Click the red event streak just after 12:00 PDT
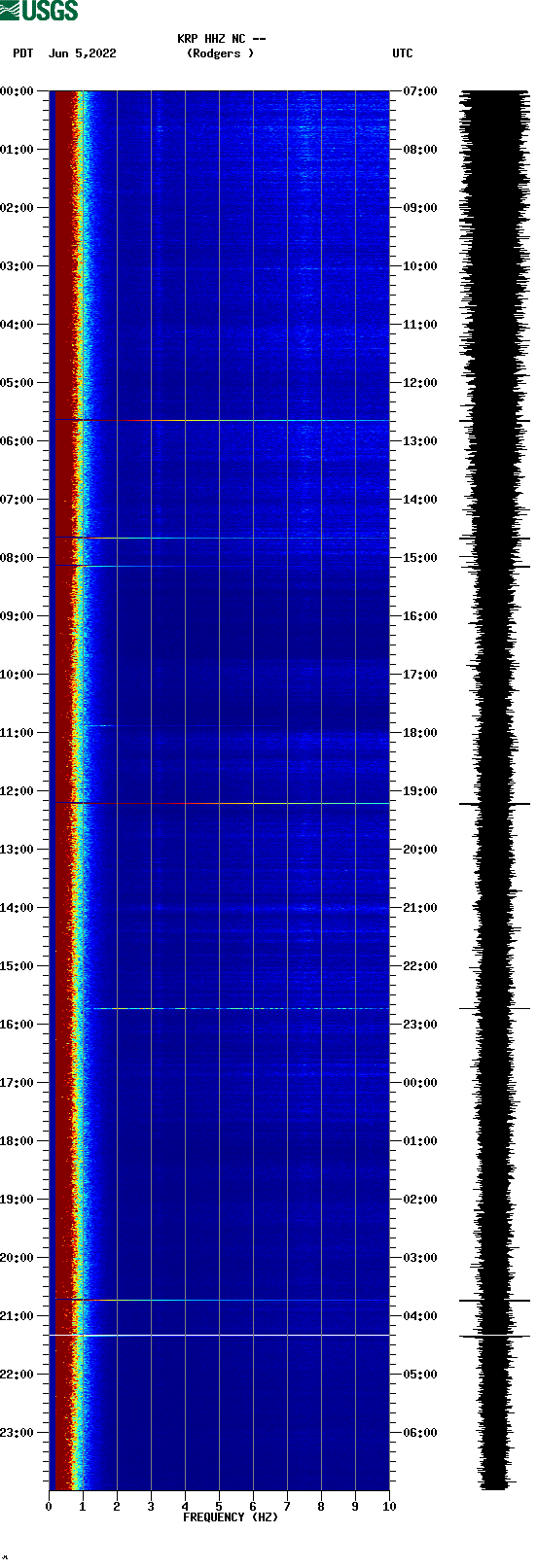The image size is (537, 1568). click(x=220, y=804)
